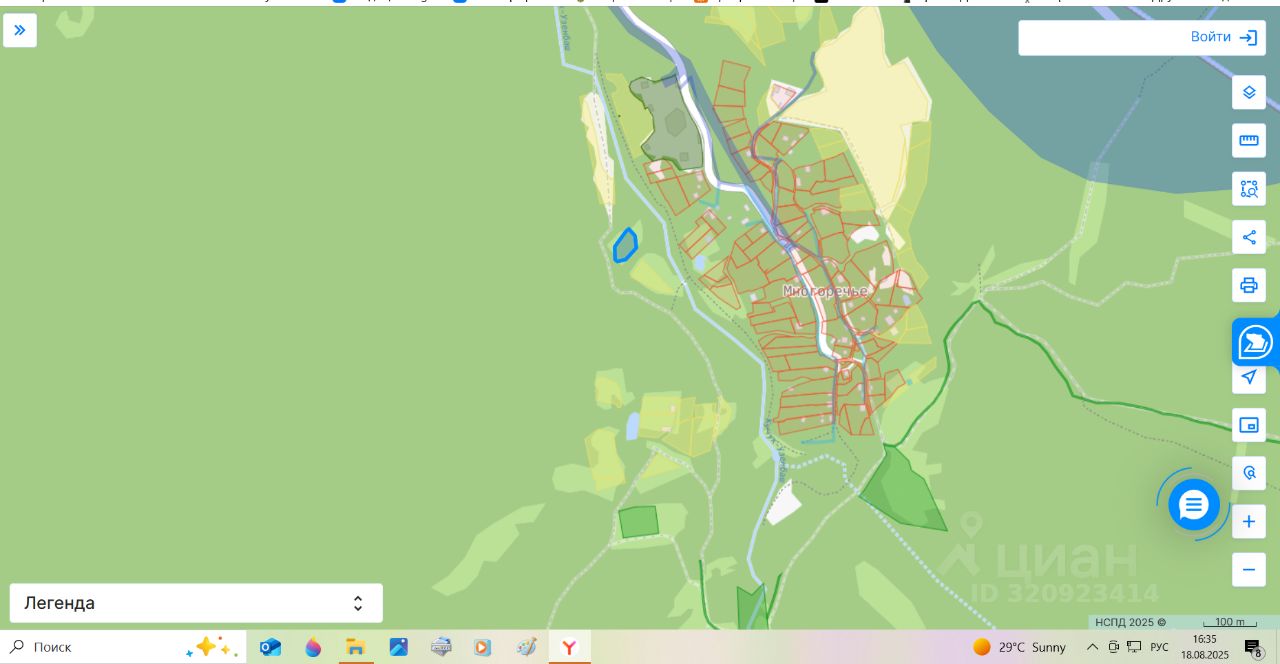Center map on my location
Viewport: 1280px width, 664px height.
pos(1249,377)
